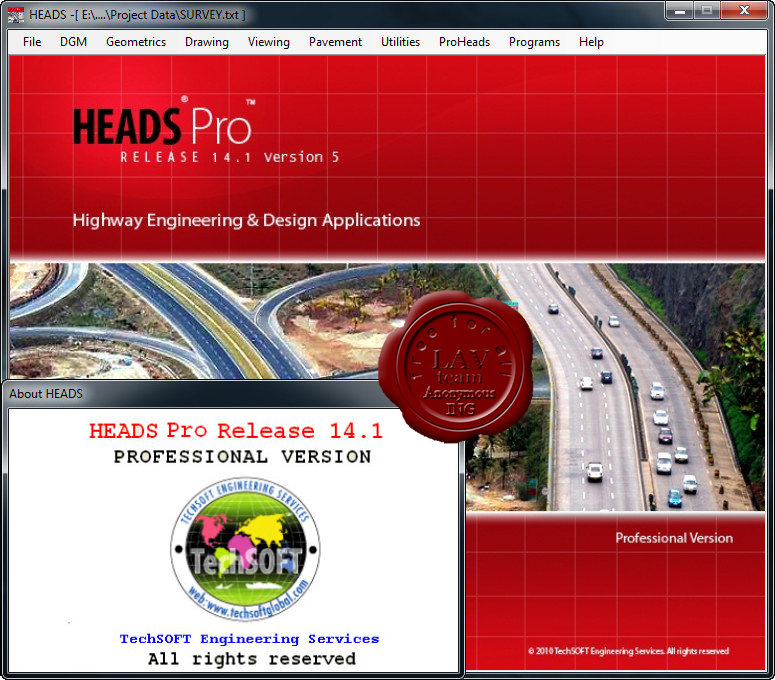Open the Utilities menu
The height and width of the screenshot is (680, 775).
point(400,42)
